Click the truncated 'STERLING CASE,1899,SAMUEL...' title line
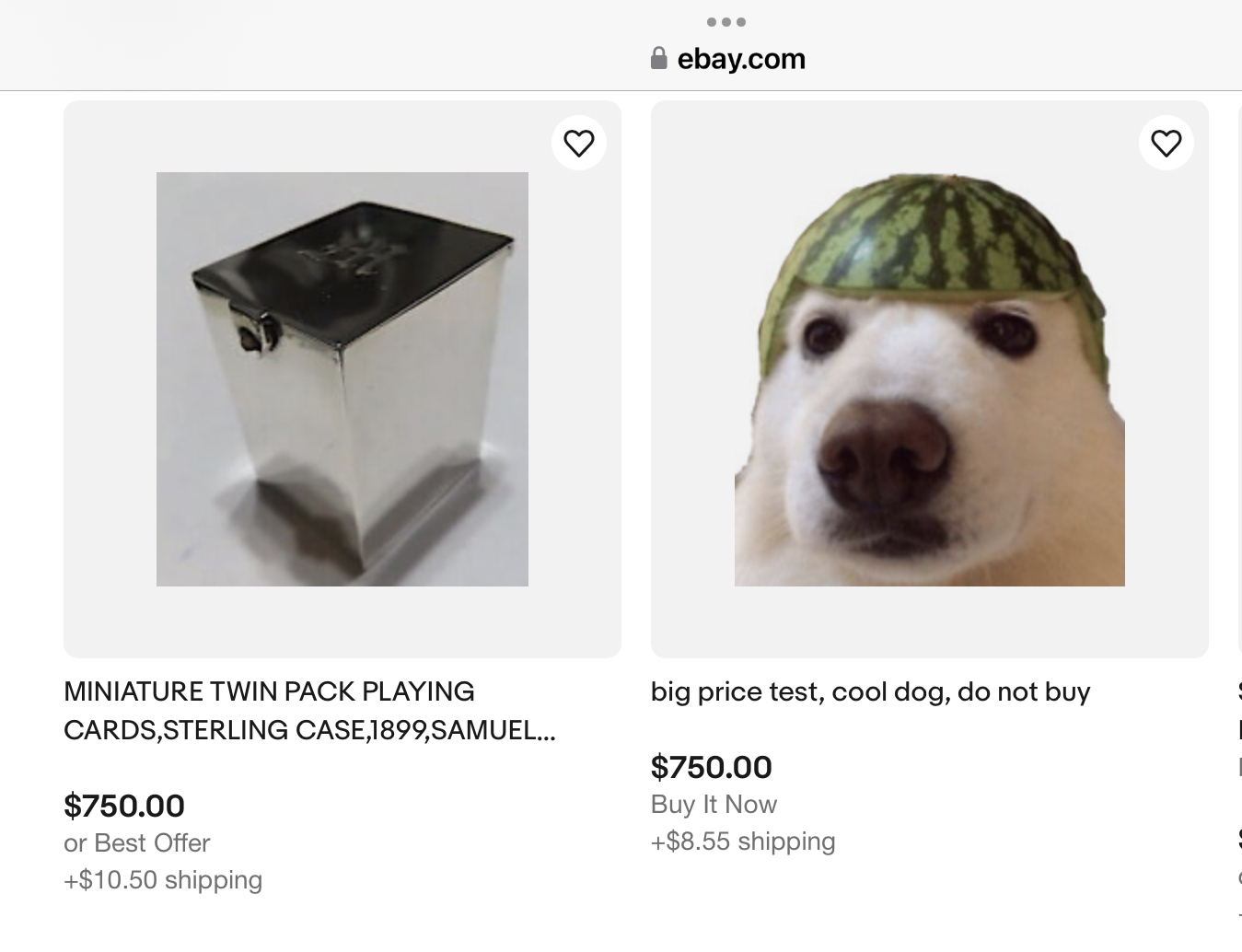 (309, 730)
